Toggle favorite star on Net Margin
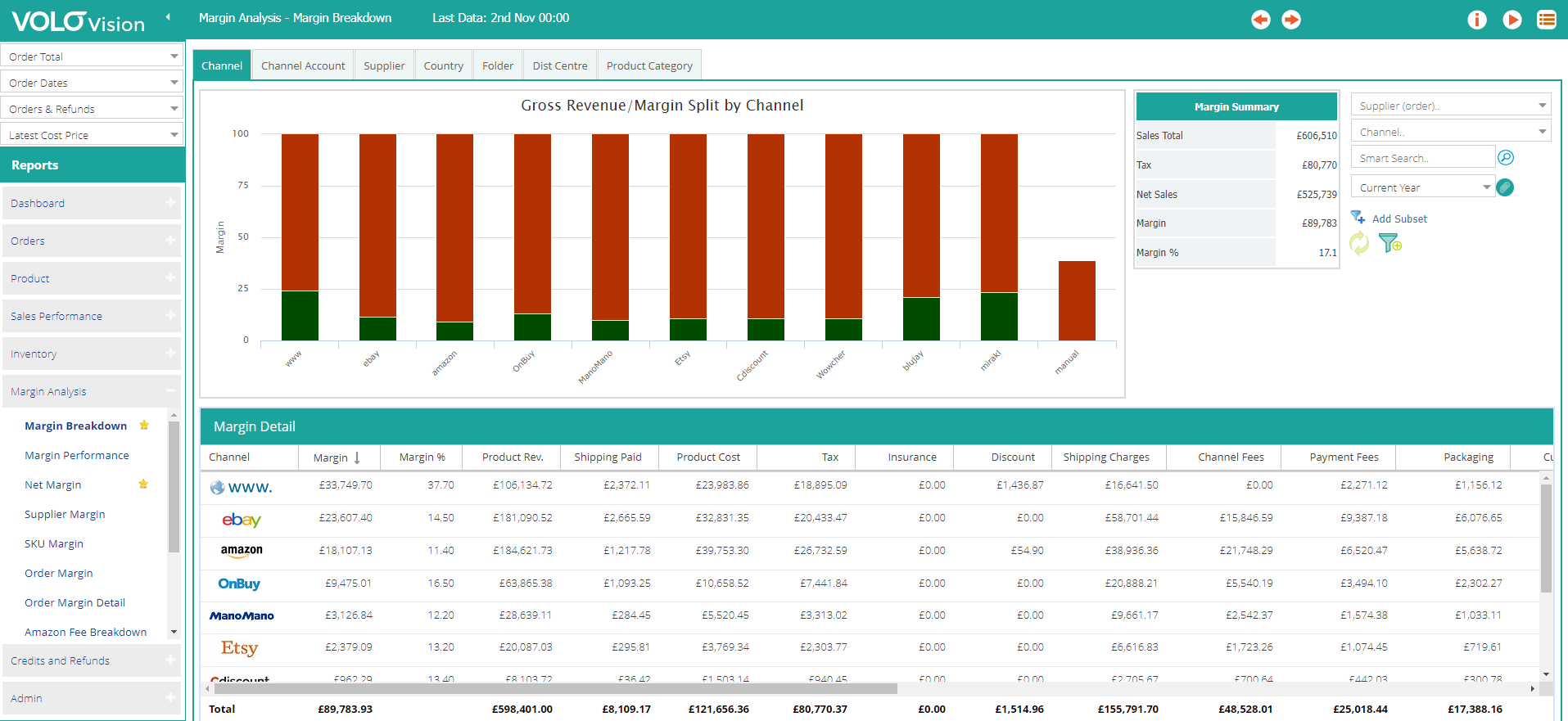This screenshot has width=1568, height=721. [143, 484]
